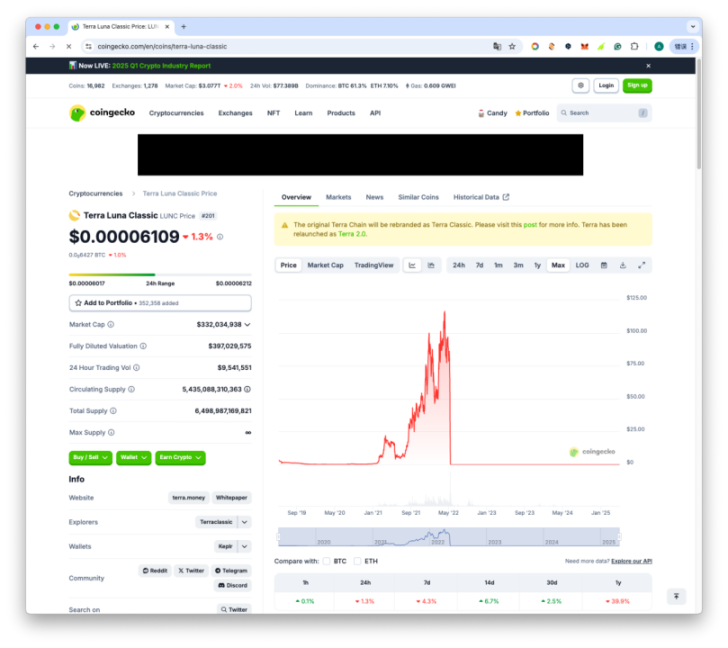Click the chart timeline navigator range selector
Viewport: 728px width, 648px height.
448,537
